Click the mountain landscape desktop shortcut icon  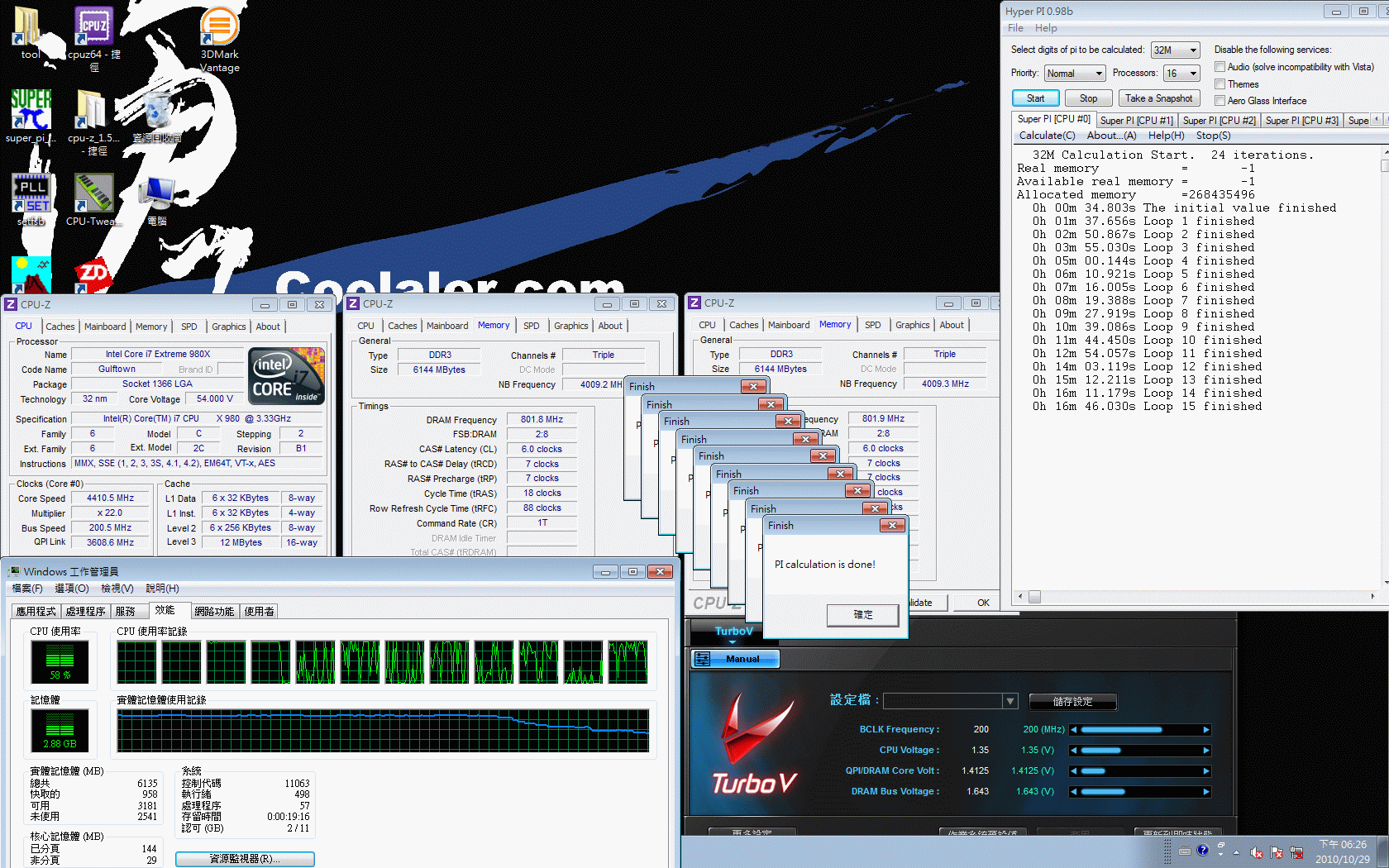tap(31, 275)
